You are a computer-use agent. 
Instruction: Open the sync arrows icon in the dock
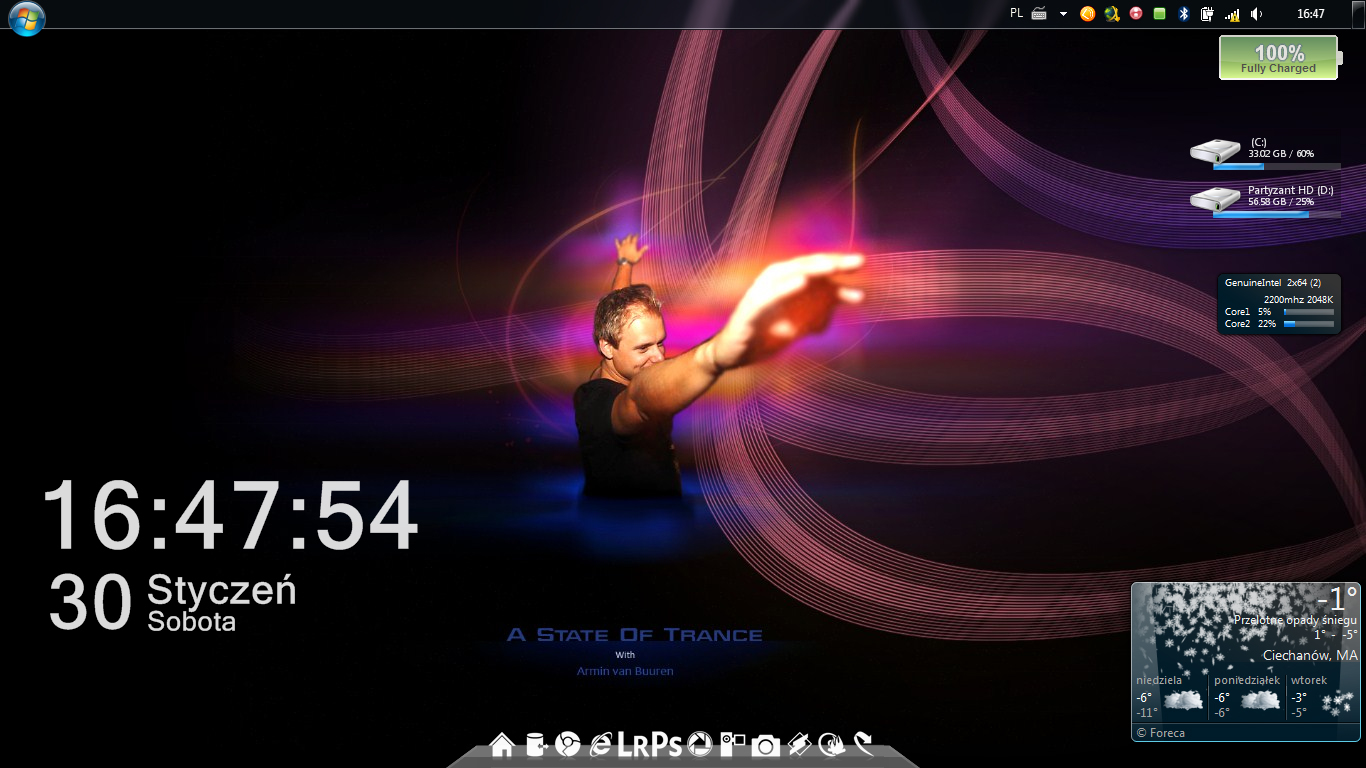799,744
